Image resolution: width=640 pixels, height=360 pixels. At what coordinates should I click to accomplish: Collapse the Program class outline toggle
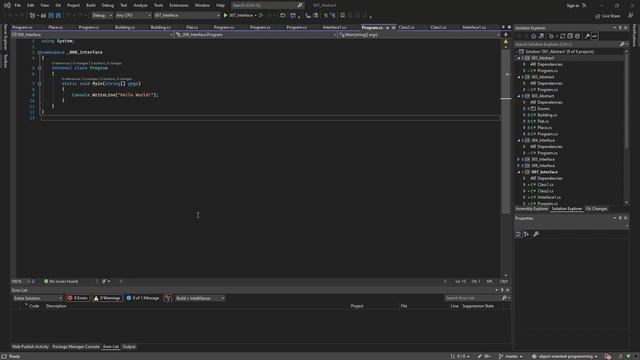tap(40, 68)
